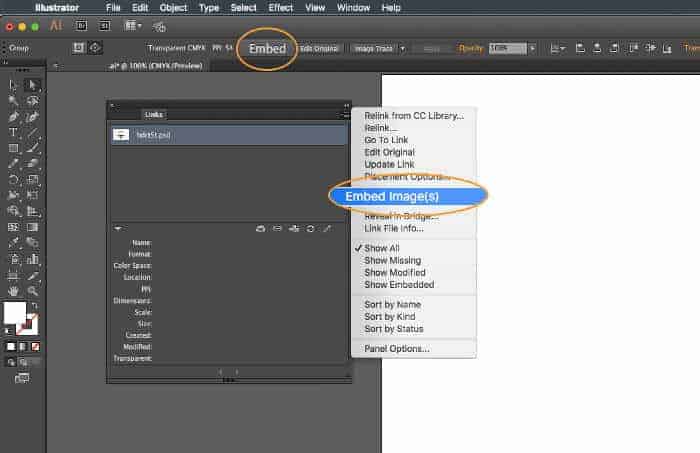Open the Arrange Documents dropdown
The height and width of the screenshot is (453, 700).
point(132,26)
